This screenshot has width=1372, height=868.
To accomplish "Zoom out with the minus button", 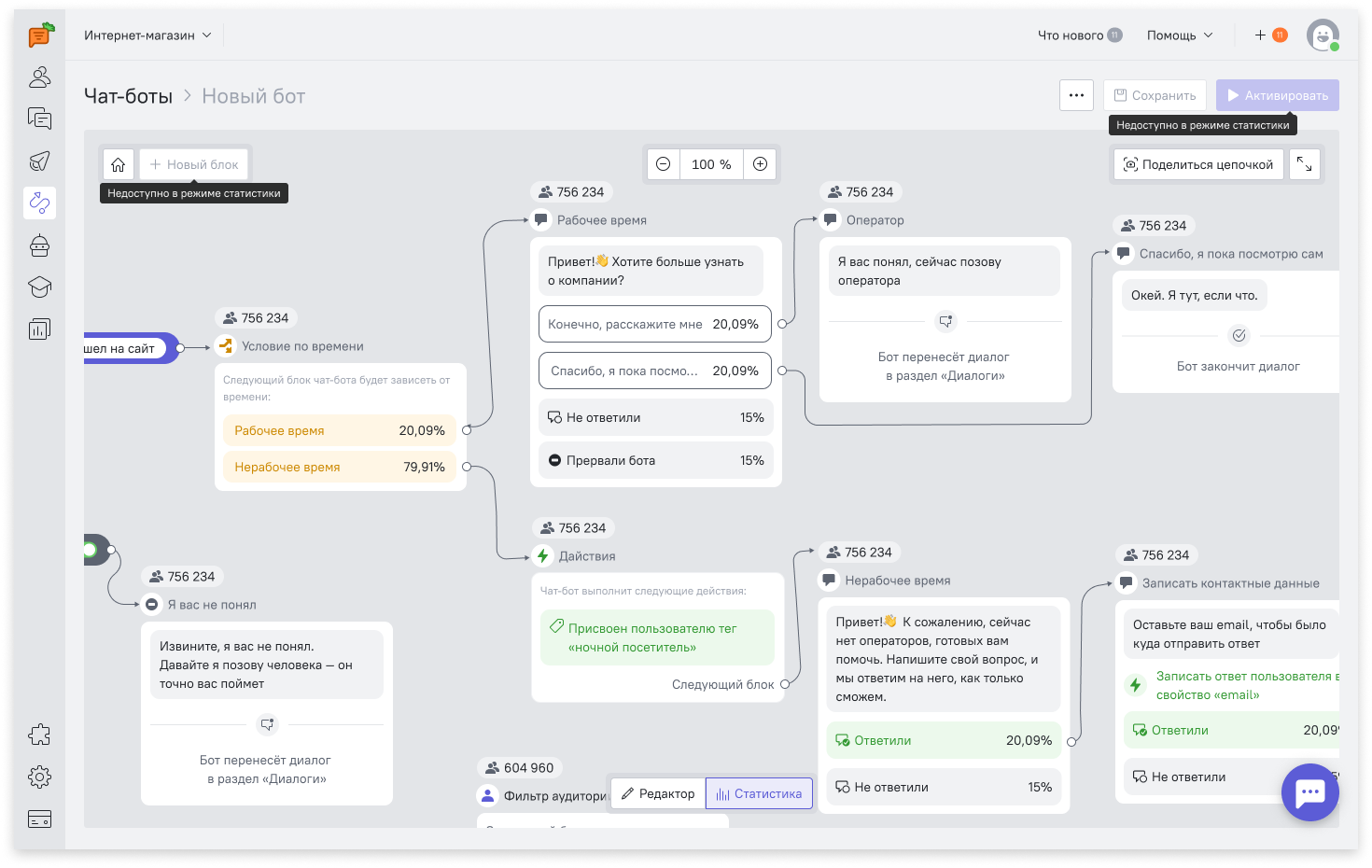I will [664, 164].
